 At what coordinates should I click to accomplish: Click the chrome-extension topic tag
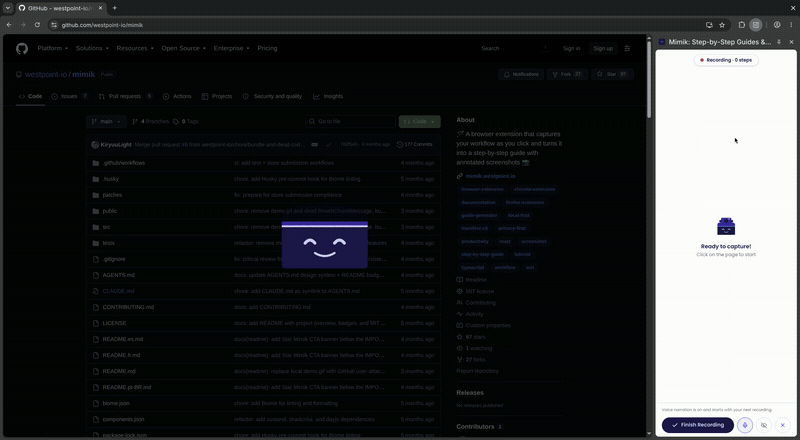pos(534,189)
